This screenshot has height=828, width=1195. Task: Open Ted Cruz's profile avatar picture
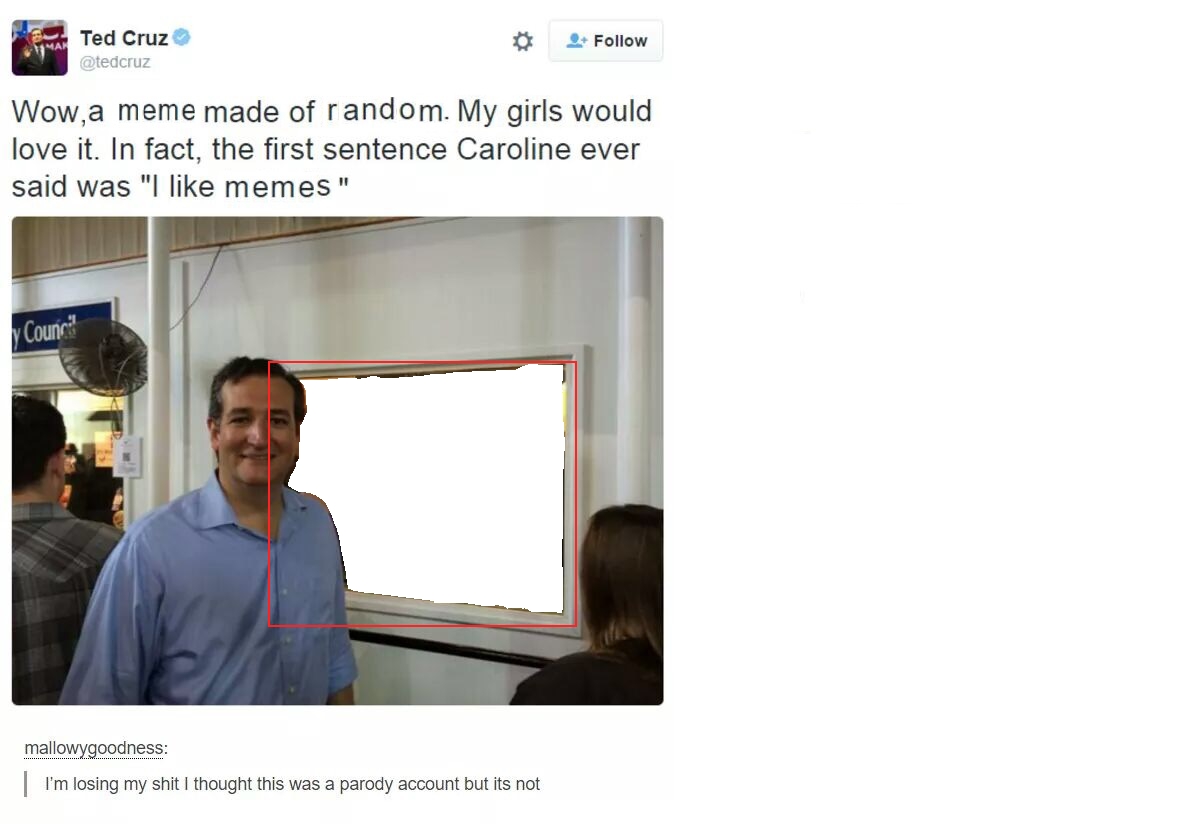click(x=40, y=47)
